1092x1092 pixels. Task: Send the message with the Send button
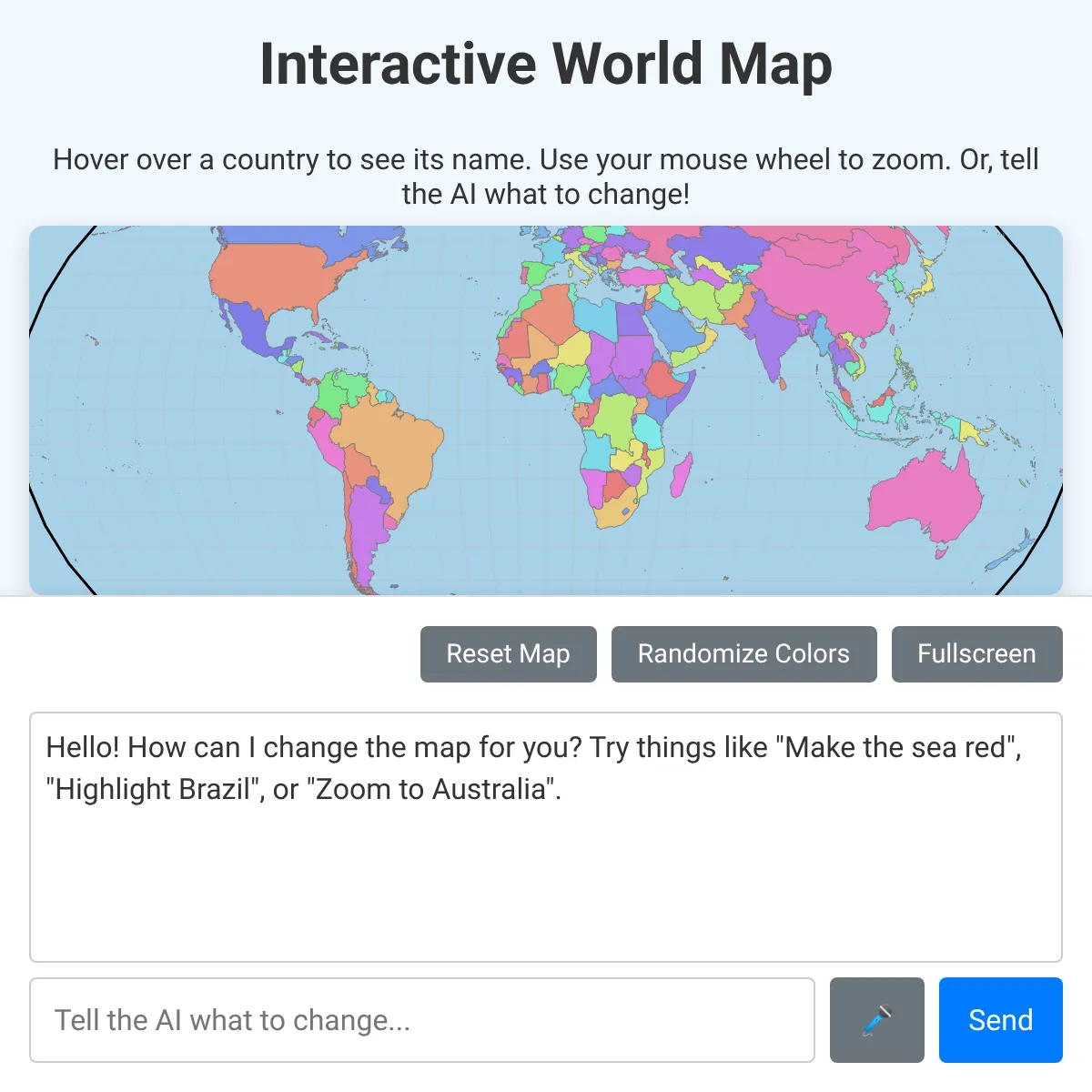pos(1000,1020)
